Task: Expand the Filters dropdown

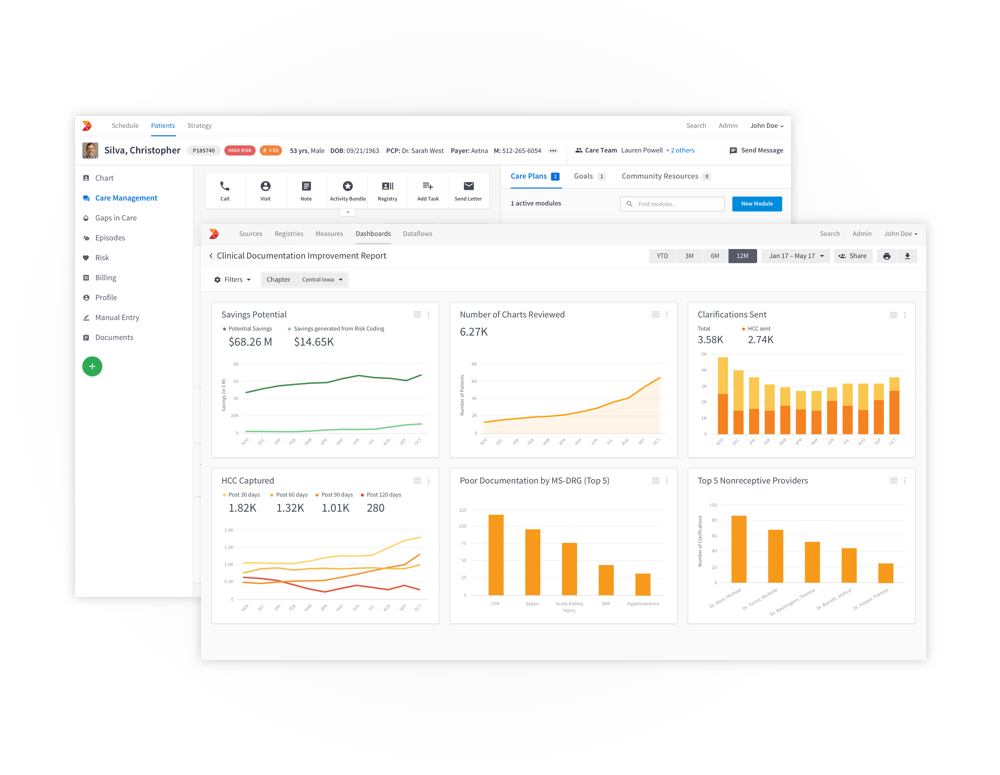Action: pos(233,280)
